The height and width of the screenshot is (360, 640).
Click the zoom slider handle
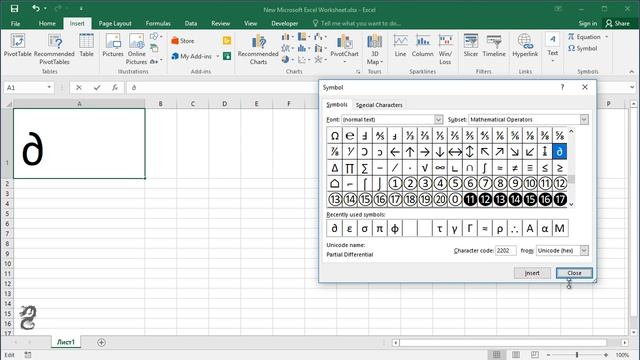point(577,355)
